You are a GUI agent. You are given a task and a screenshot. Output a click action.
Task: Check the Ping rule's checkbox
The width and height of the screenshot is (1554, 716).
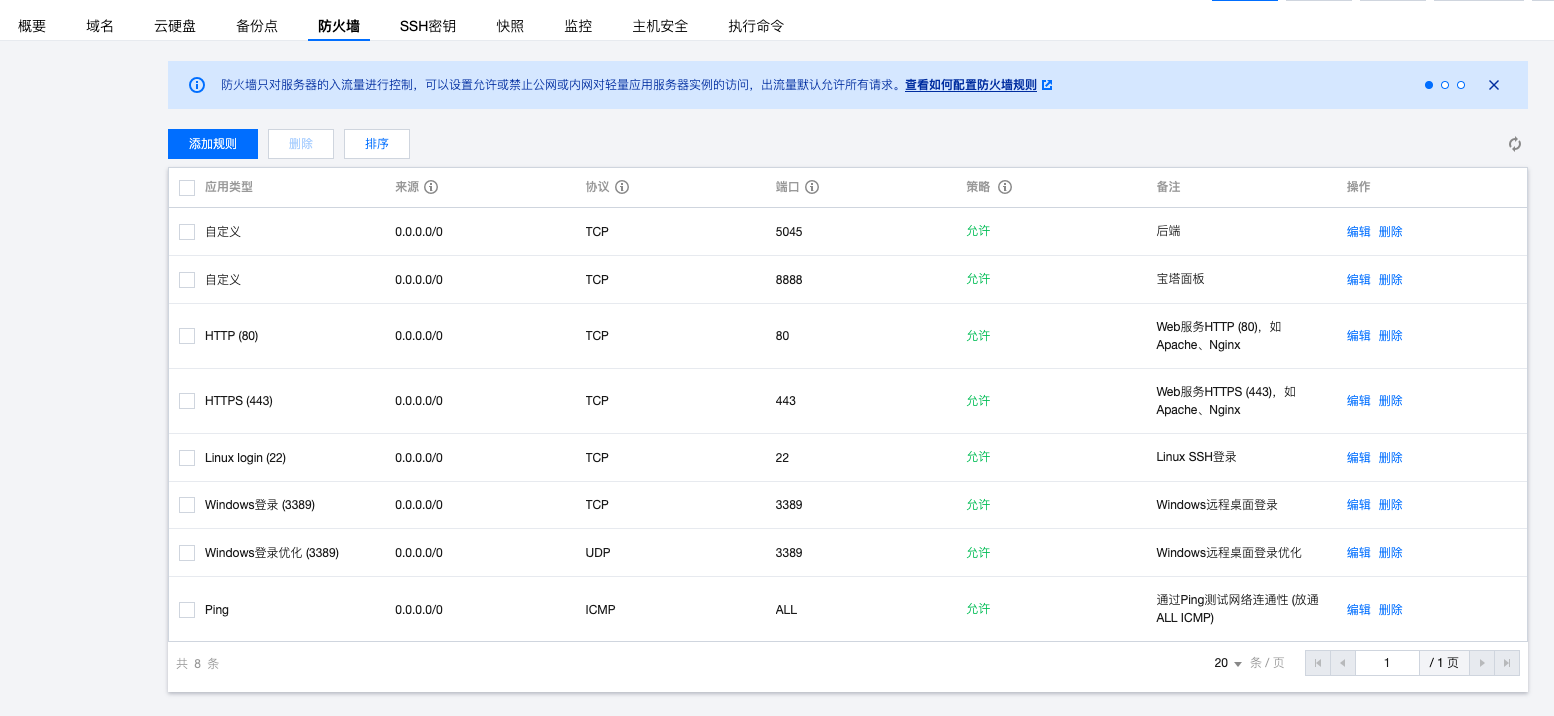click(x=186, y=609)
